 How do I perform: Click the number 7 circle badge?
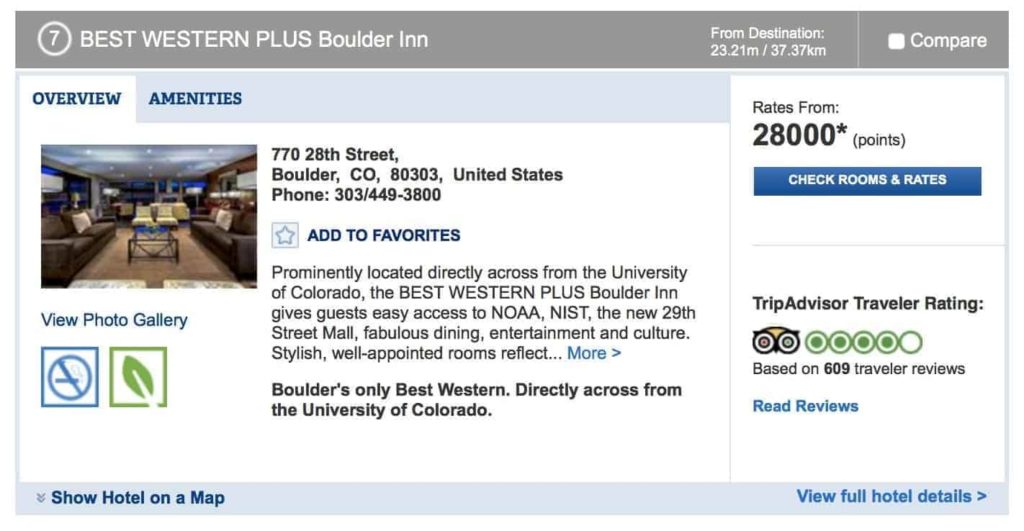click(54, 40)
